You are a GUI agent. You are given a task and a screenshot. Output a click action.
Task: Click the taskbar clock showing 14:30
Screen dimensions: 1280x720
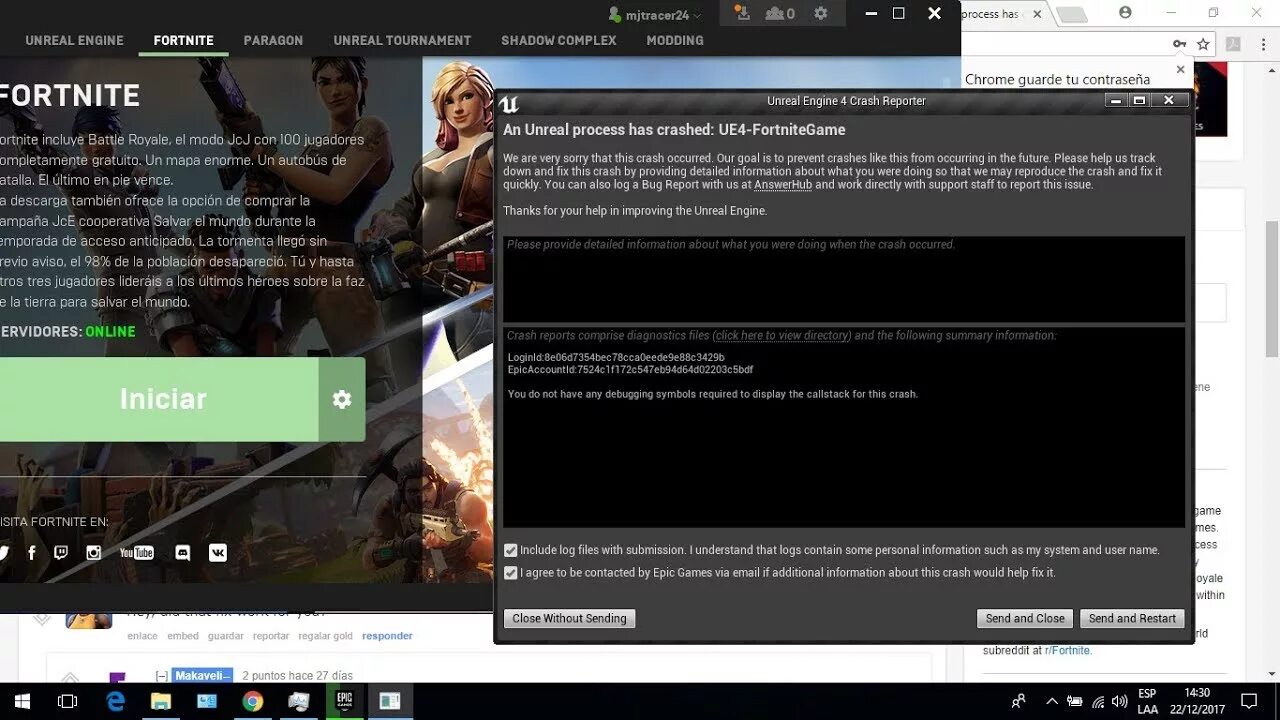point(1197,701)
